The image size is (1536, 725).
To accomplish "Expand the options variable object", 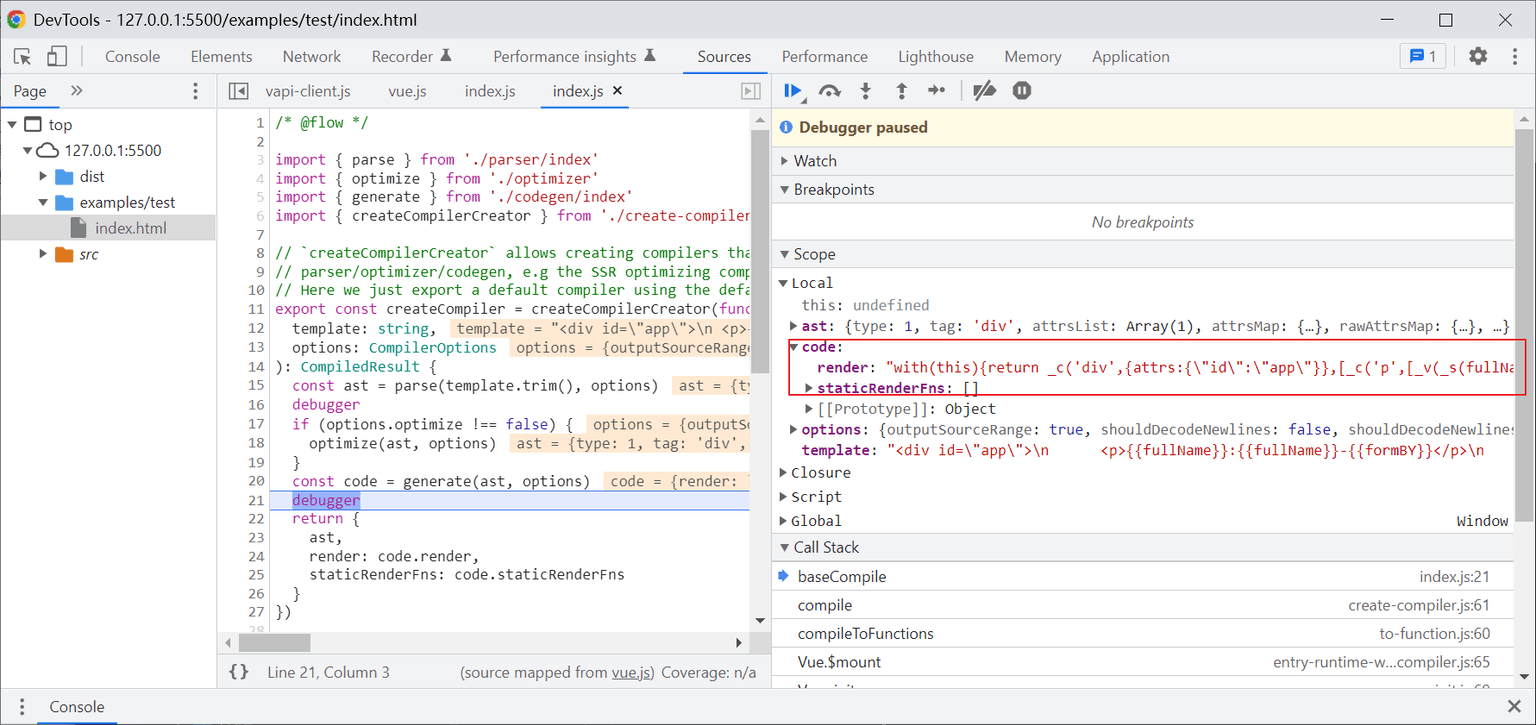I will tap(794, 430).
